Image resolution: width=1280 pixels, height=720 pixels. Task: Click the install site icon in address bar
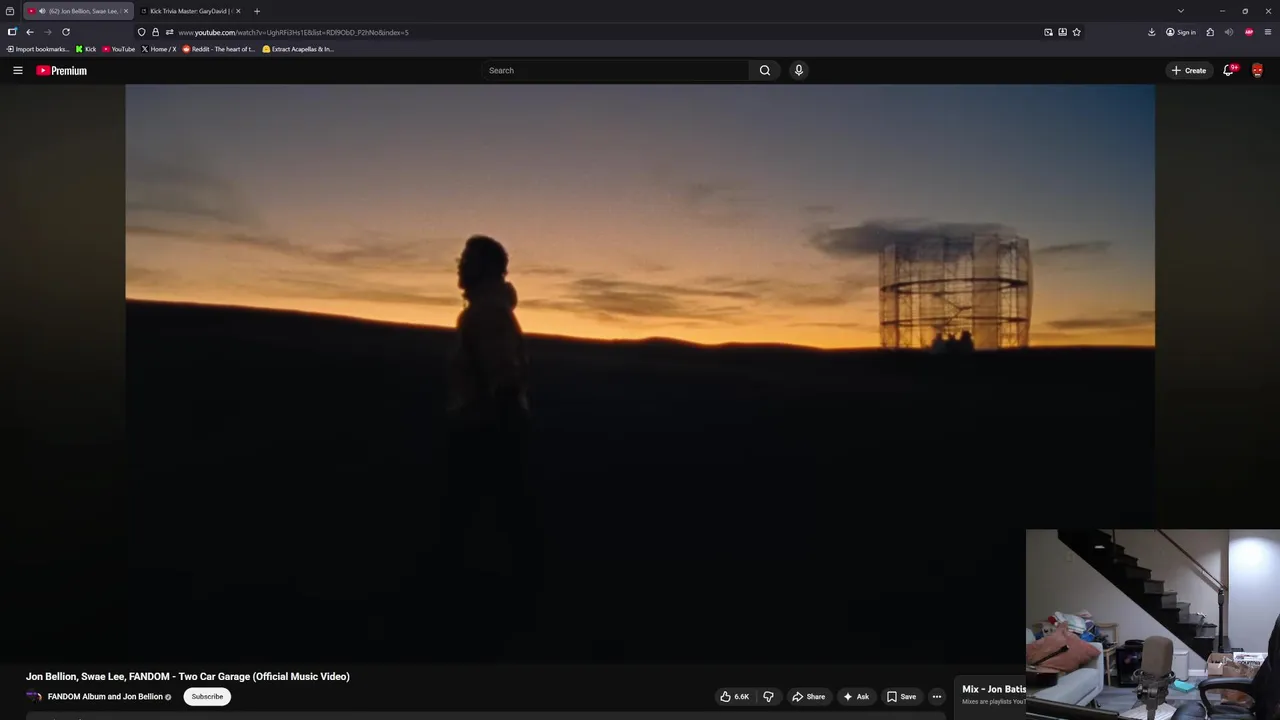[1062, 32]
